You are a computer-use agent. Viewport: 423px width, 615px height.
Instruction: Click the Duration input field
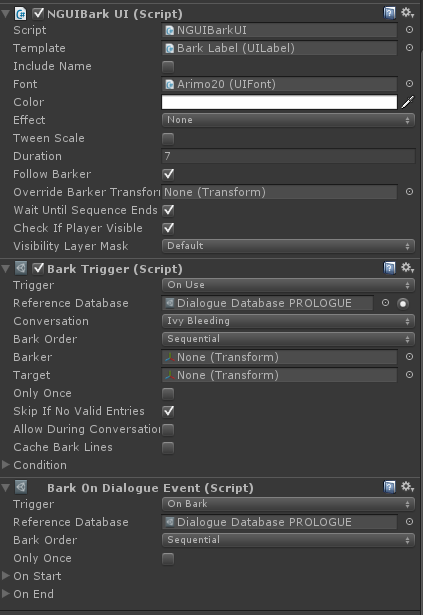click(288, 156)
